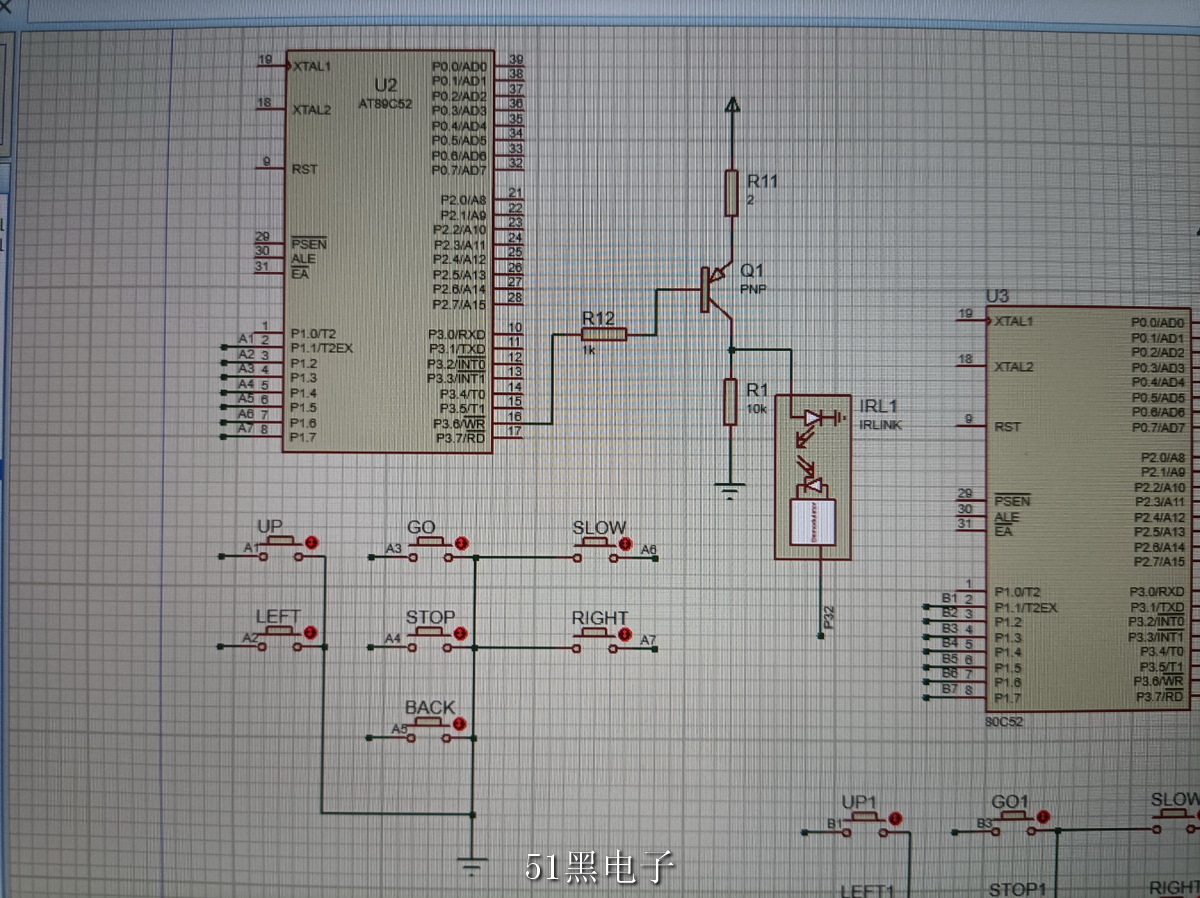Click the R1 10k resistor

(x=732, y=402)
